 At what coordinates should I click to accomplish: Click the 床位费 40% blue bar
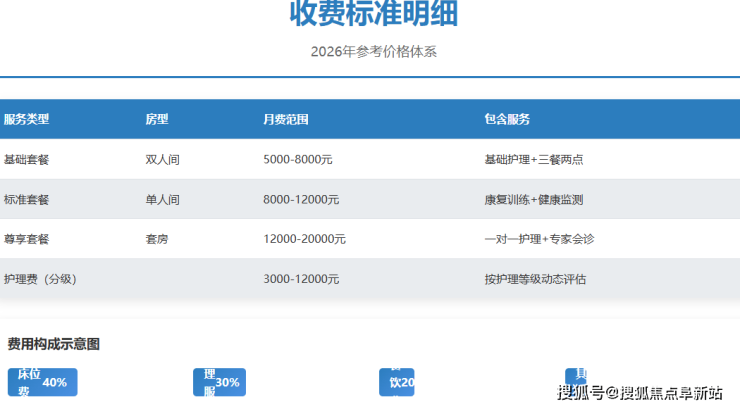coord(42,382)
